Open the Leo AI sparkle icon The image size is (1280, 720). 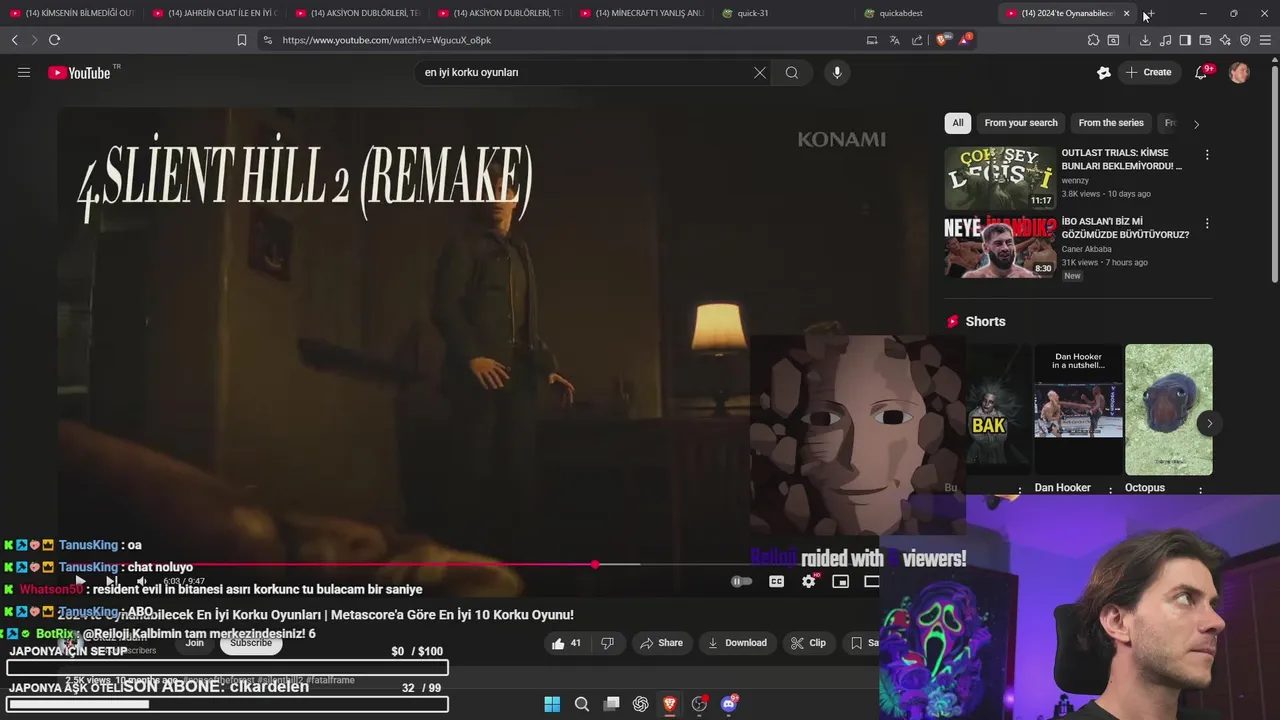click(x=1225, y=40)
